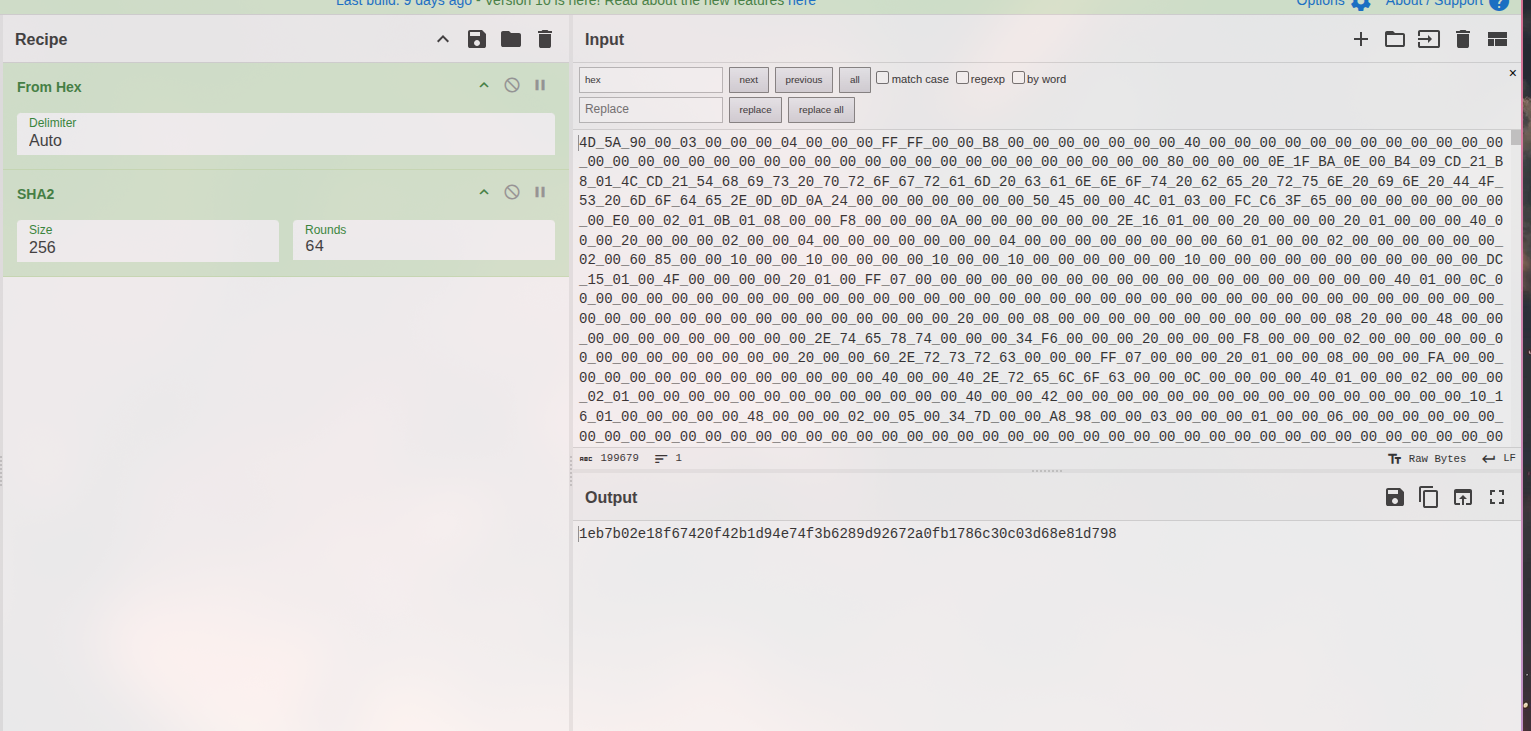Screen dimensions: 1531x731
Task: Save the output to a file
Action: [1394, 496]
